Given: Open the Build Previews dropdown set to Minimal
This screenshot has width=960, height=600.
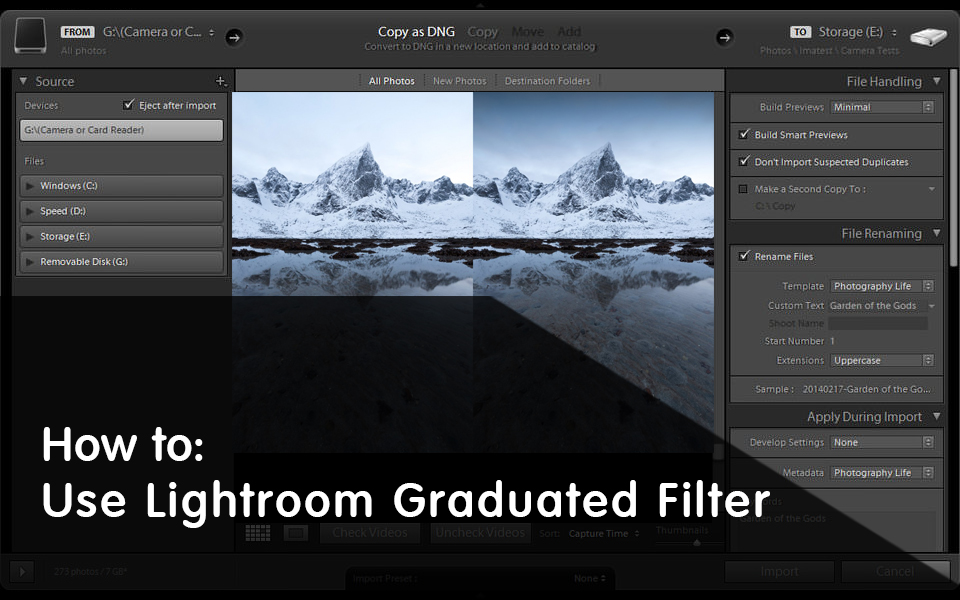Looking at the screenshot, I should pyautogui.click(x=882, y=106).
